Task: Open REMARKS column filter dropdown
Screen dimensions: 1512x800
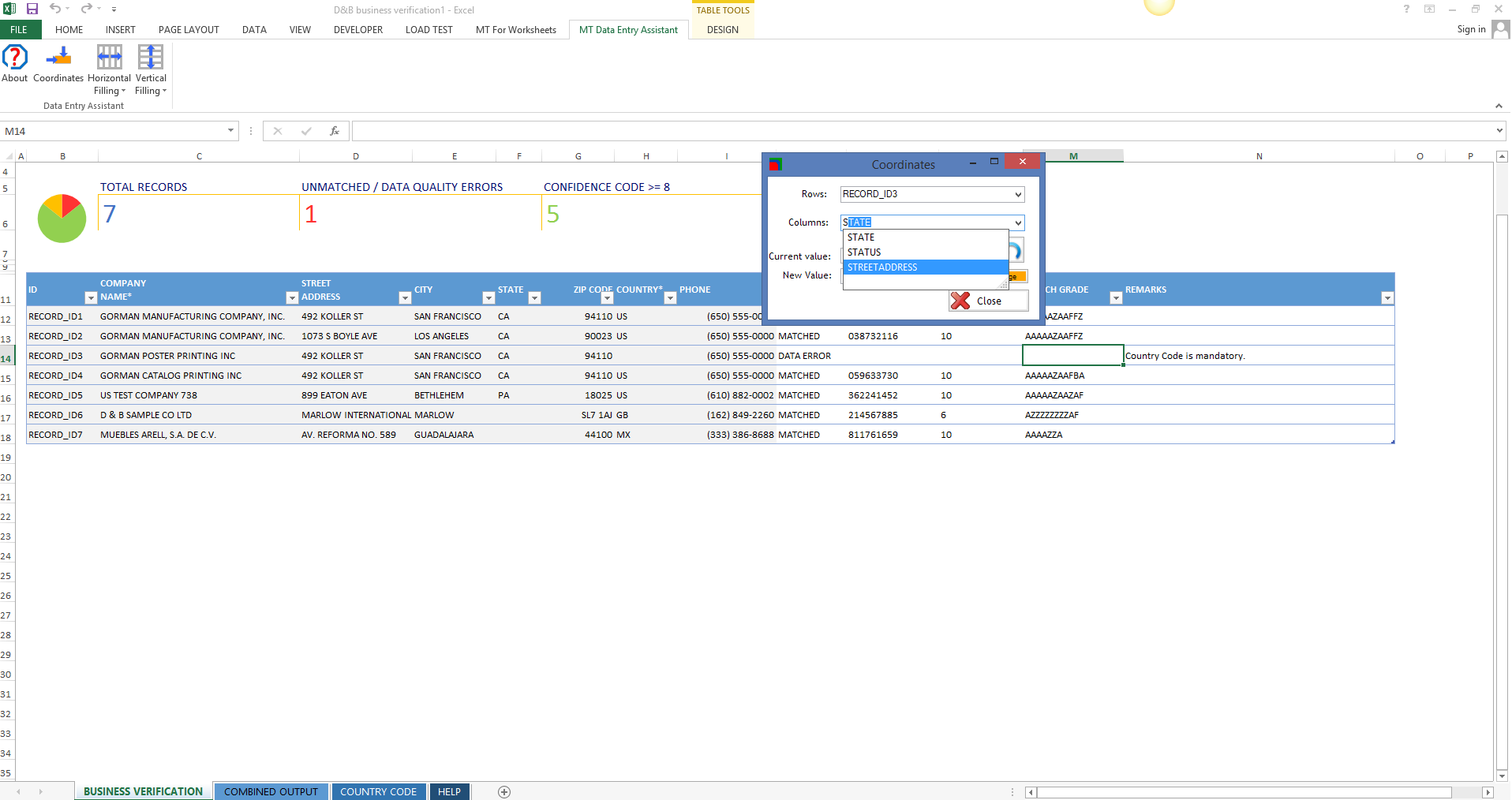Action: tap(1387, 298)
